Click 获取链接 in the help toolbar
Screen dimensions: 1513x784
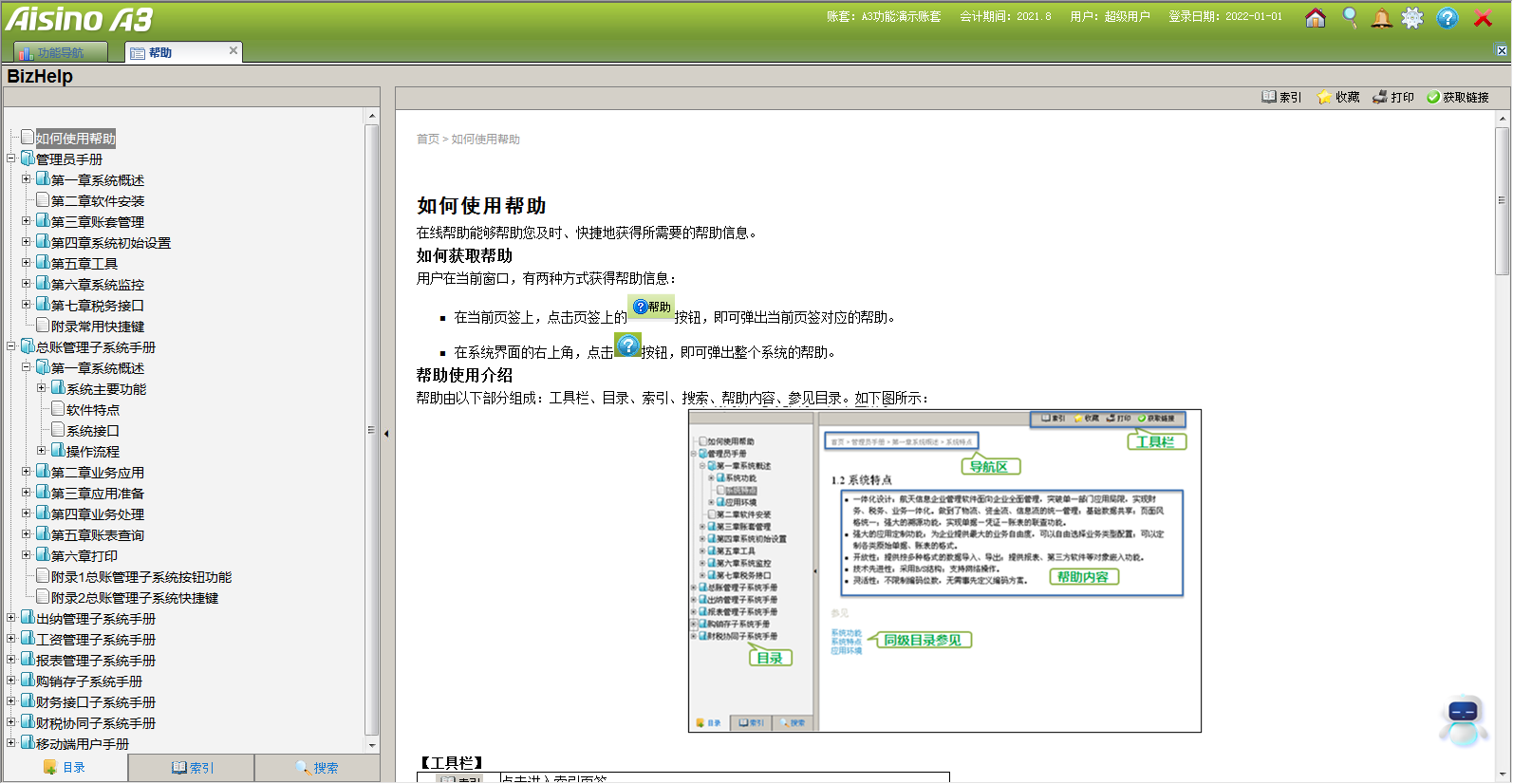click(1458, 97)
